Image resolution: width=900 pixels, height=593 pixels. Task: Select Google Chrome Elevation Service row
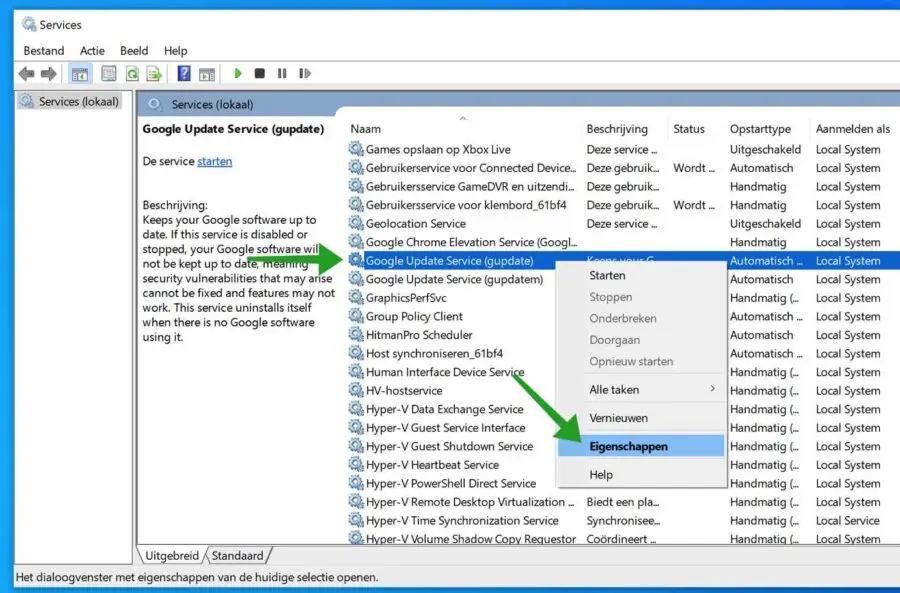click(x=623, y=242)
